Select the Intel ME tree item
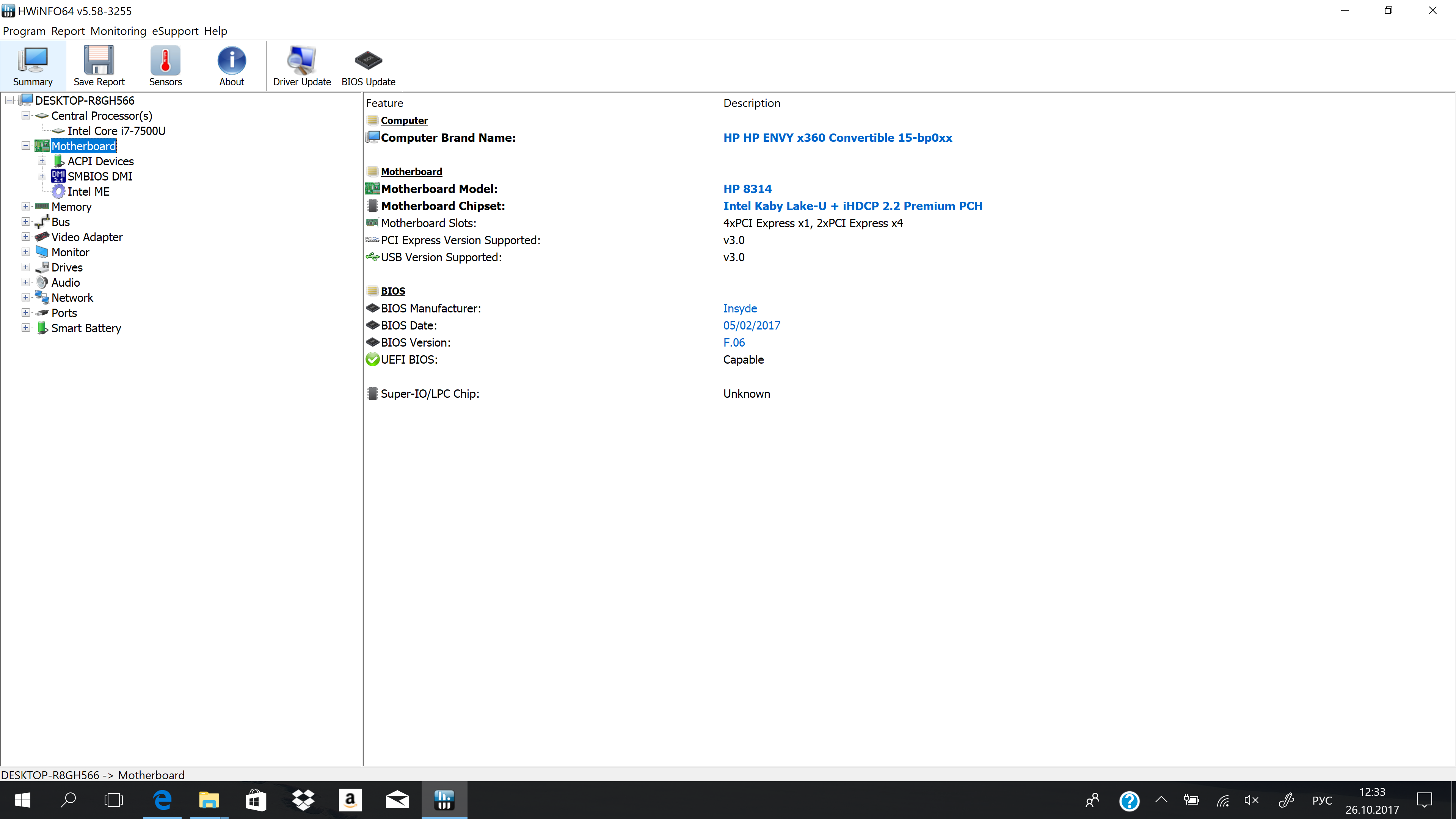1456x819 pixels. pyautogui.click(x=88, y=191)
